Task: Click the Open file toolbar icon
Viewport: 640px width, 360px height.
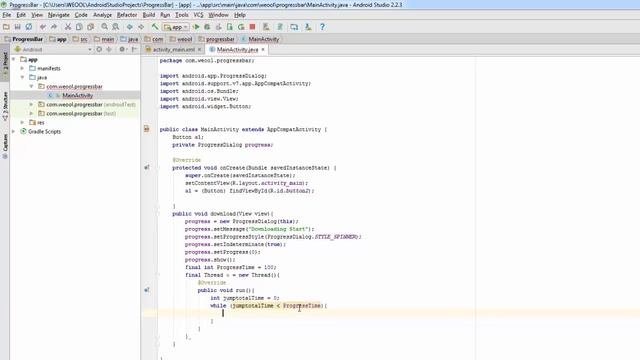Action: point(6,27)
